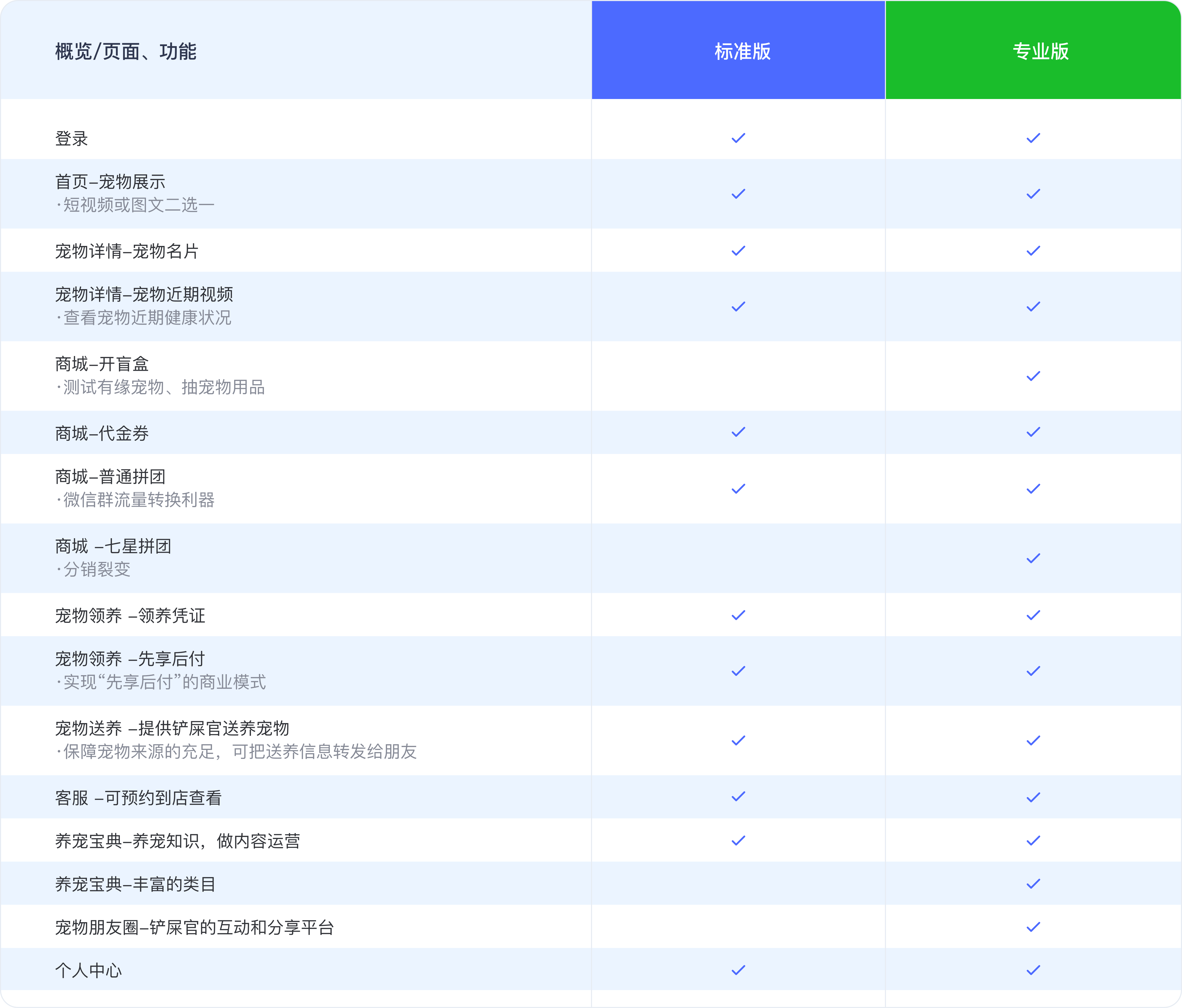Click 标准版 checkmark for 养宠宝典–养宠知识
The height and width of the screenshot is (1008, 1182).
(738, 840)
